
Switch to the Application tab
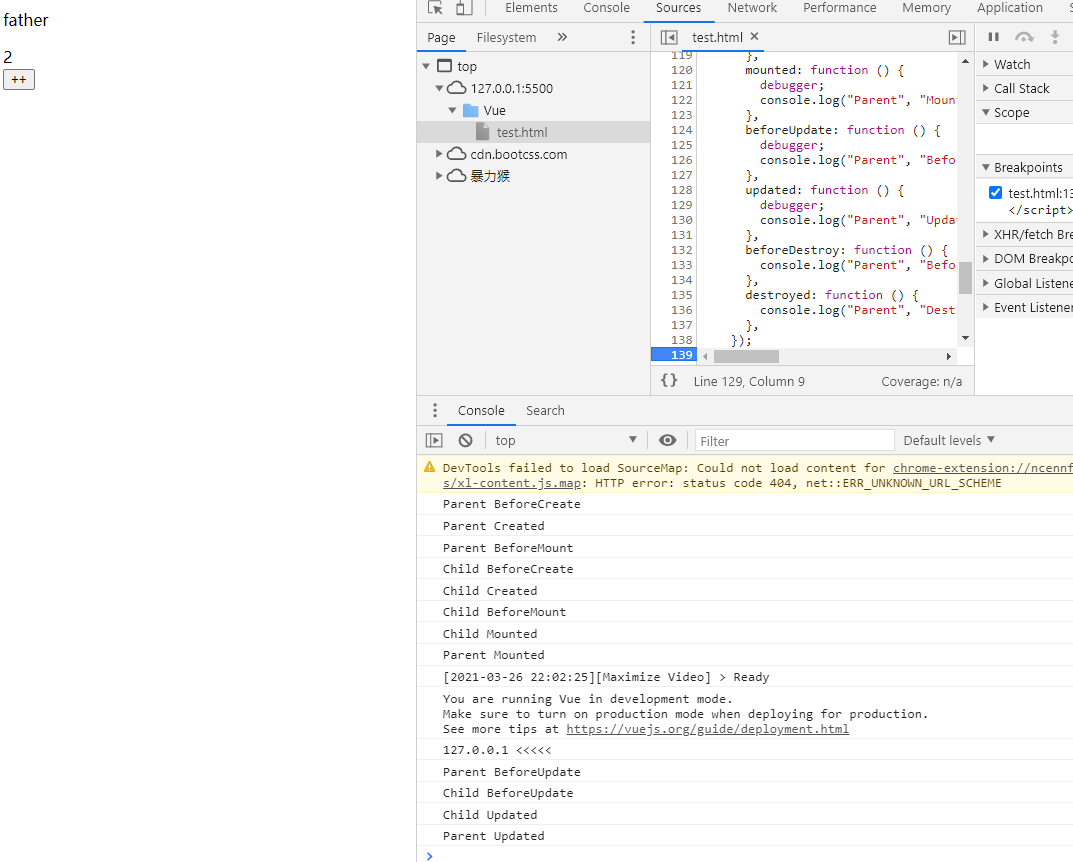pyautogui.click(x=1009, y=8)
